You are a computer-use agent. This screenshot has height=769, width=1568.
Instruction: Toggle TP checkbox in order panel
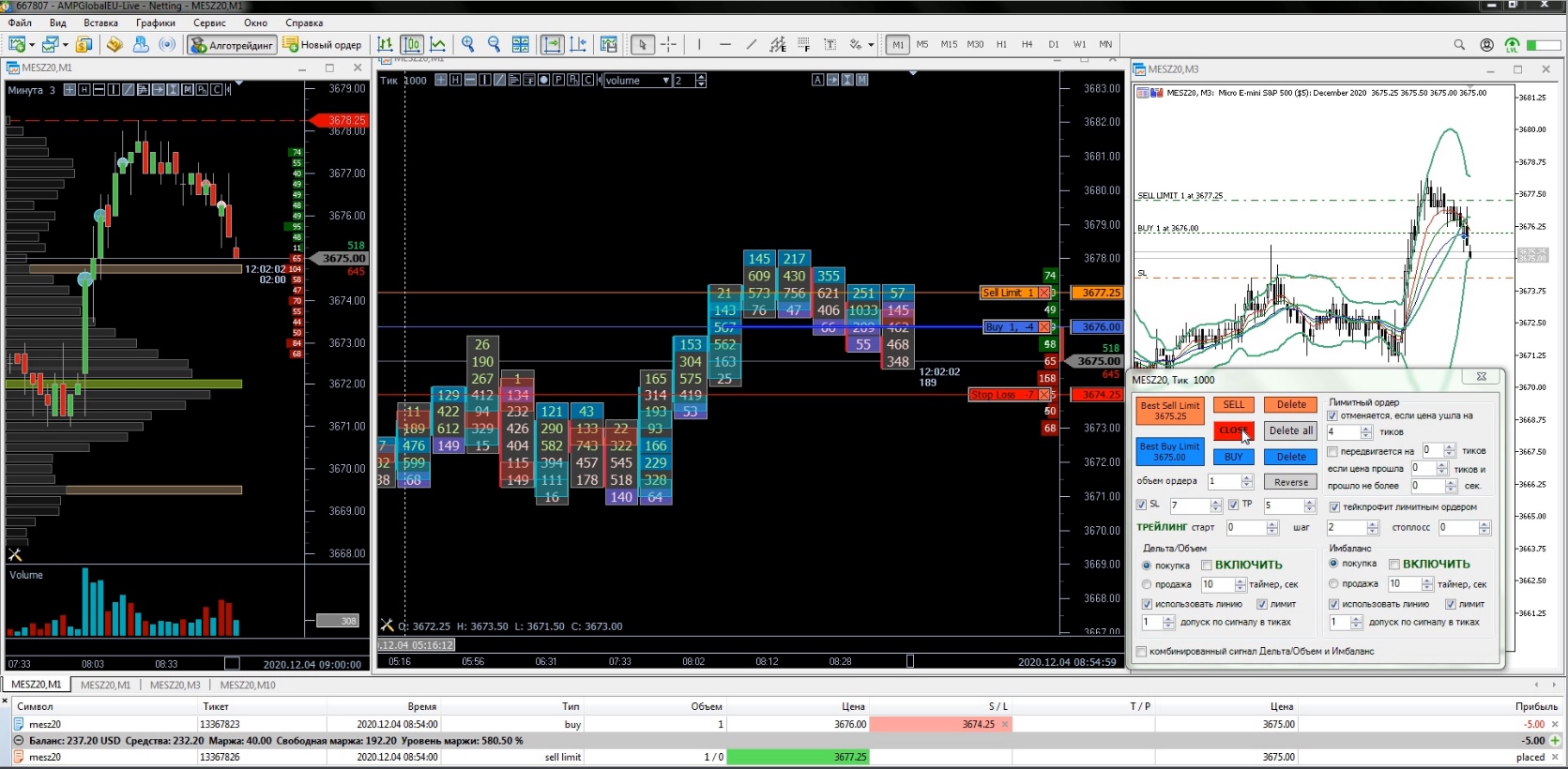point(1234,505)
